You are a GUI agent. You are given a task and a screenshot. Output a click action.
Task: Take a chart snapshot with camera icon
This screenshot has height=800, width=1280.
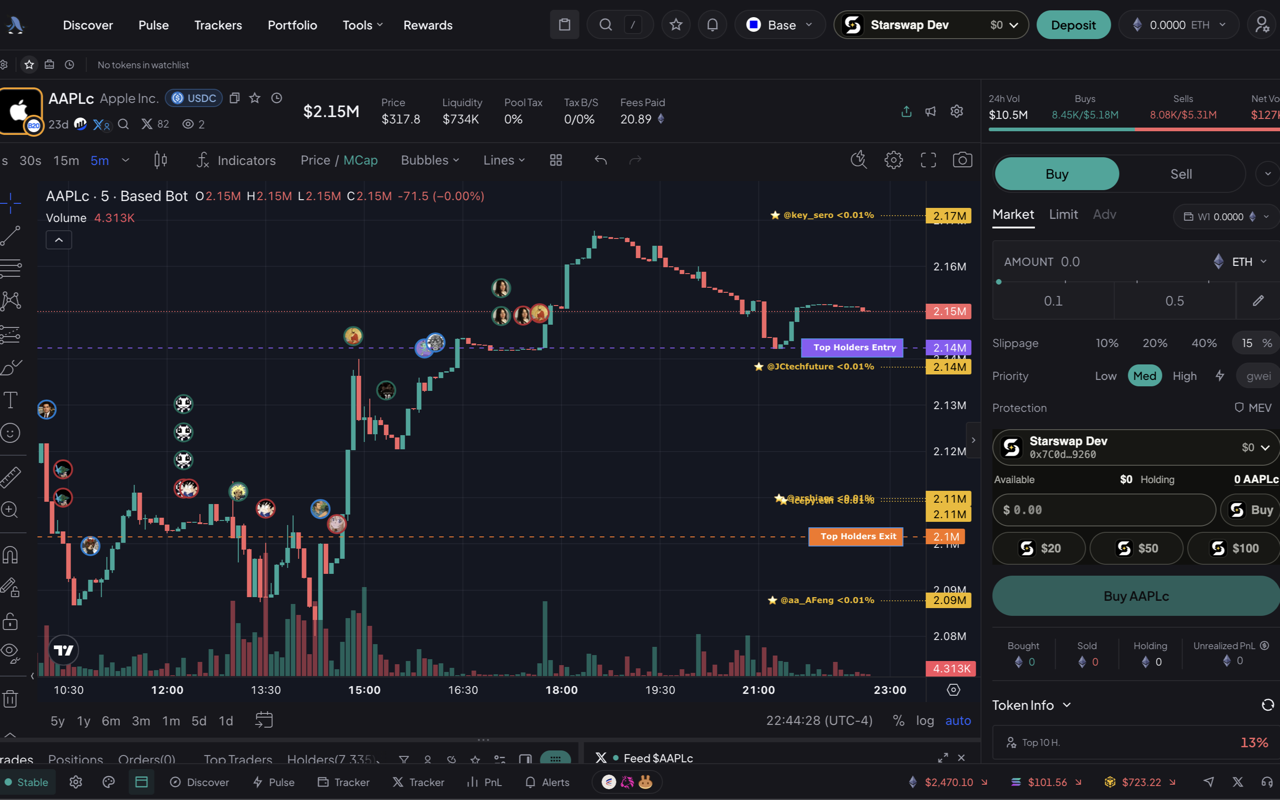pyautogui.click(x=962, y=160)
